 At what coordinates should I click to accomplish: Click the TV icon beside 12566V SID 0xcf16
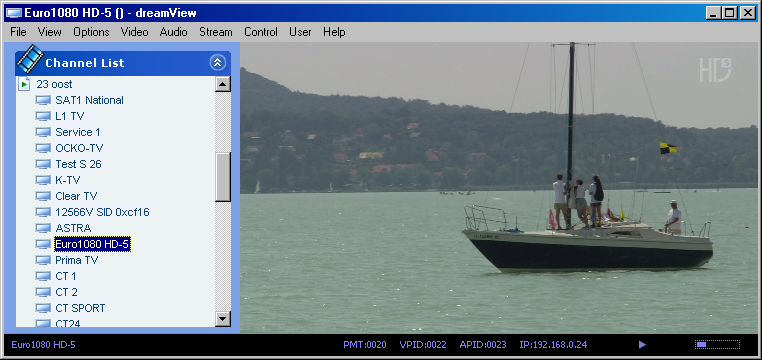tap(43, 213)
